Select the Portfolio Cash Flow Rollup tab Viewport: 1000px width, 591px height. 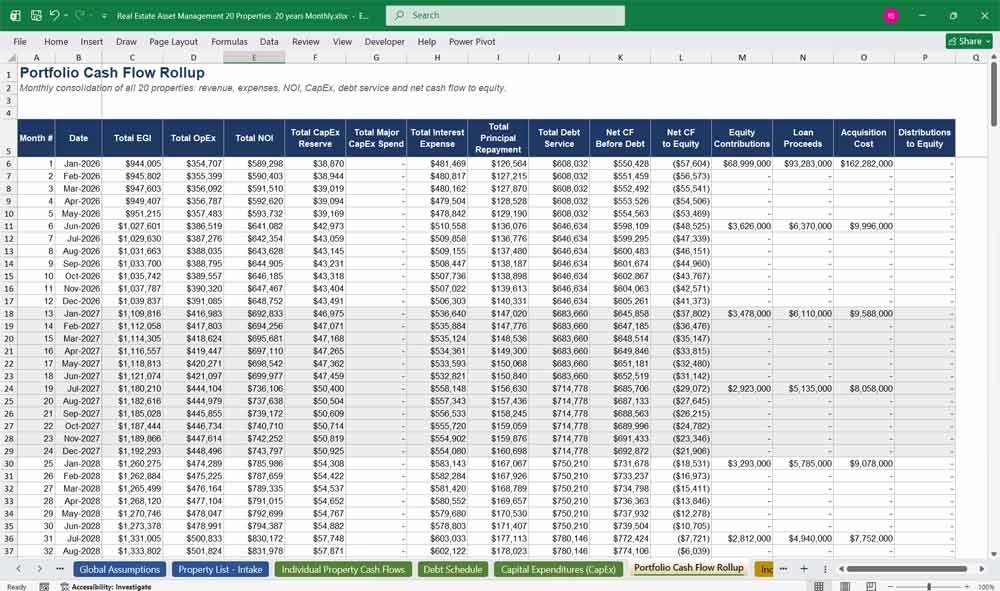(689, 567)
